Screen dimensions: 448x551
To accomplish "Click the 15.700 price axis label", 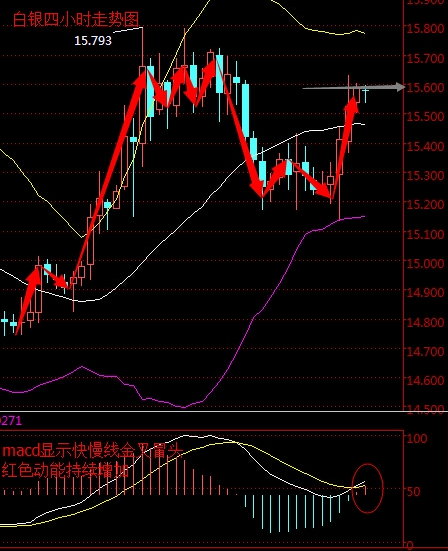I will (x=425, y=58).
